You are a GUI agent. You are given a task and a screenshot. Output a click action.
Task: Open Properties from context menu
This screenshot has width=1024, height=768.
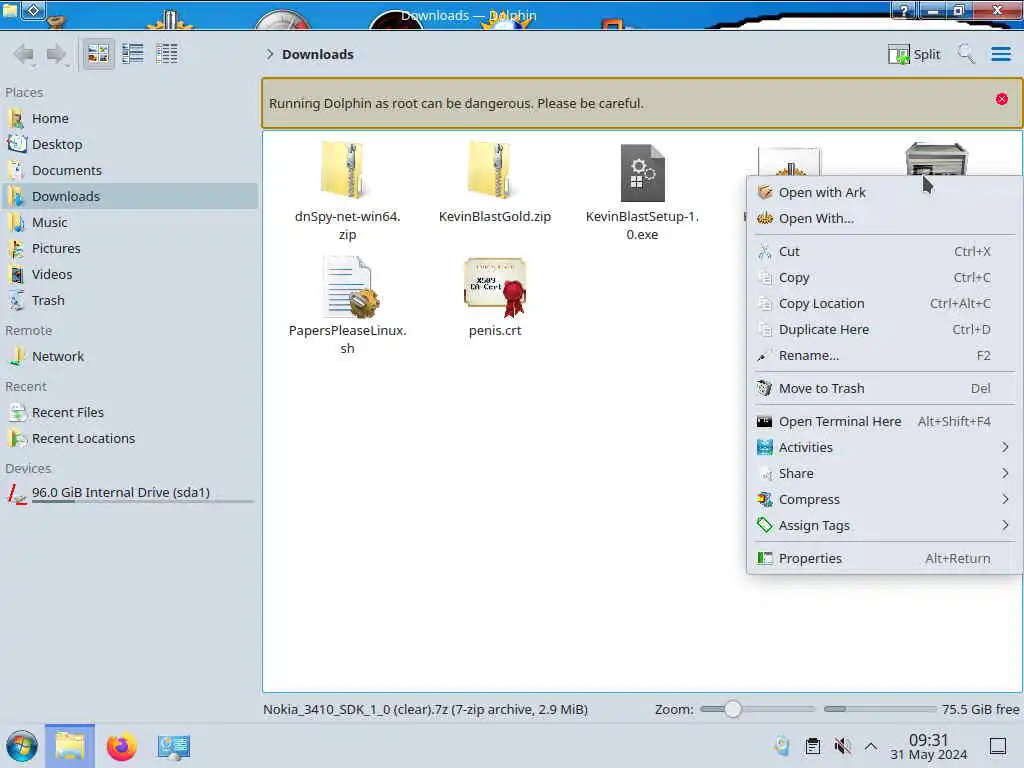884,558
